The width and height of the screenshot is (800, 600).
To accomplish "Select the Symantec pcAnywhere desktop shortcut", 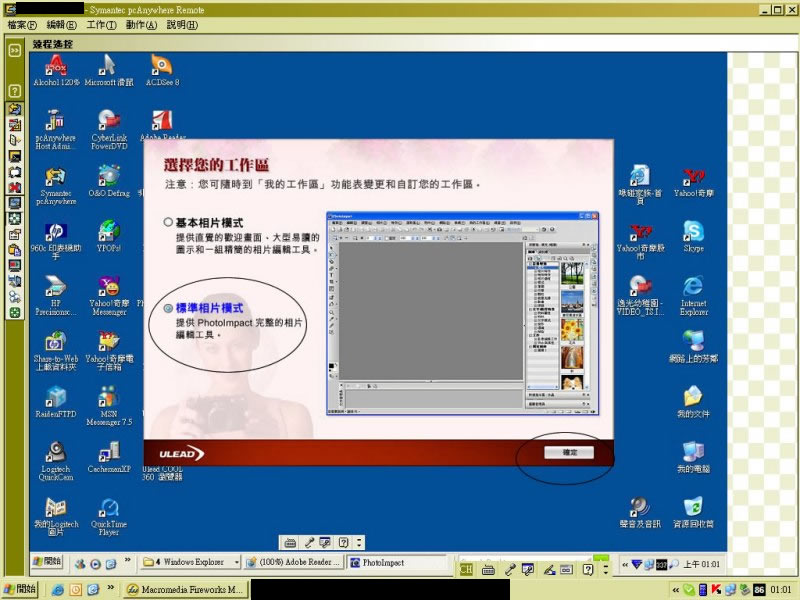I will tap(56, 186).
